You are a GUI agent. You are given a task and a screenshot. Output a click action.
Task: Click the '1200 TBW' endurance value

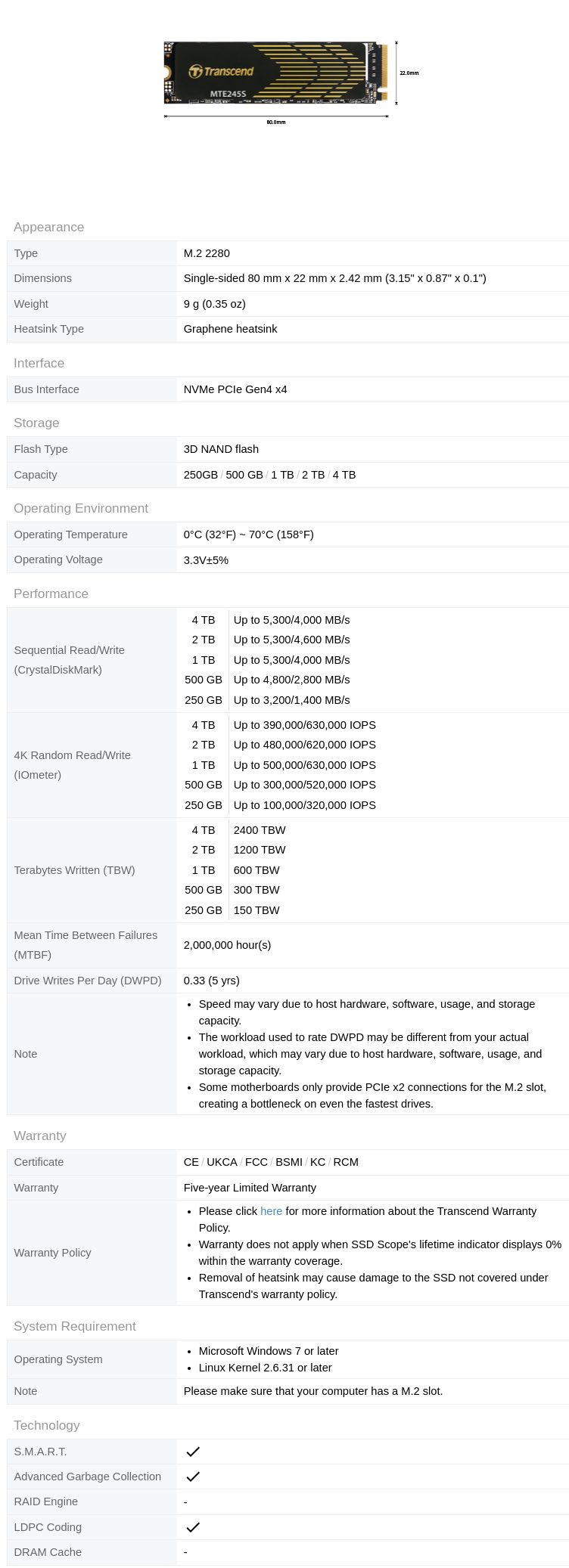tap(260, 850)
